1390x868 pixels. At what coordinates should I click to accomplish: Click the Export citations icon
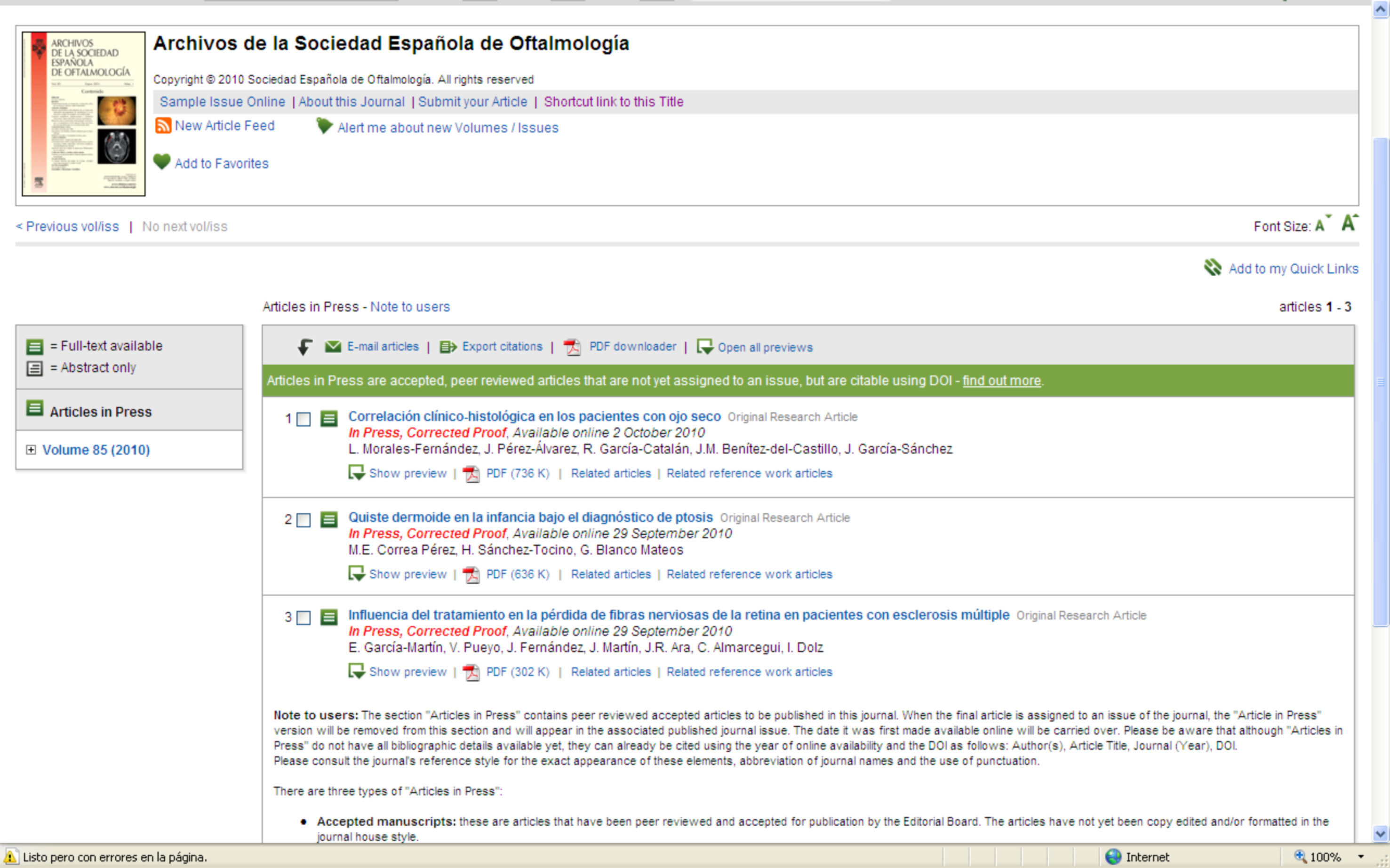[448, 347]
